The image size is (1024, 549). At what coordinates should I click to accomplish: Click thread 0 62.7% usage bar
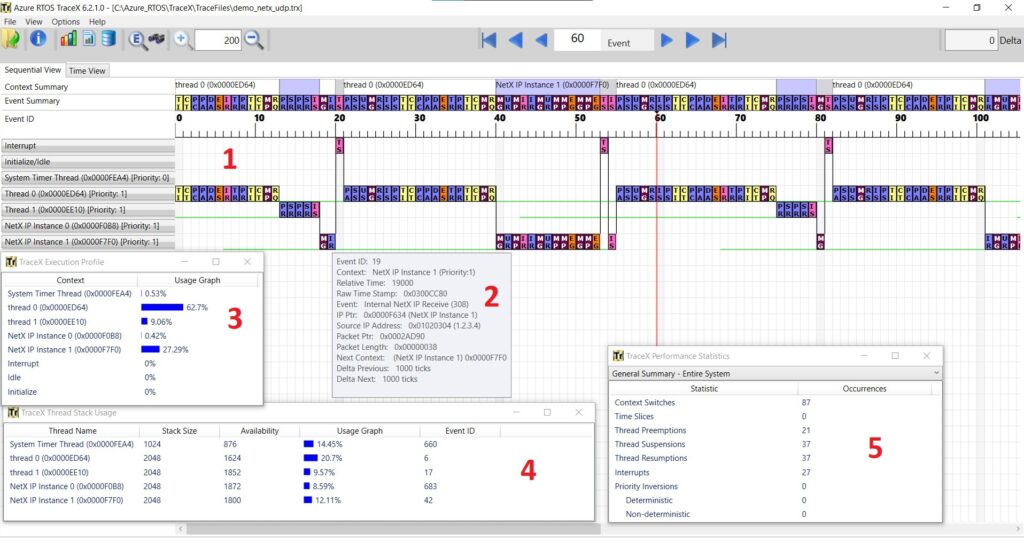[162, 307]
